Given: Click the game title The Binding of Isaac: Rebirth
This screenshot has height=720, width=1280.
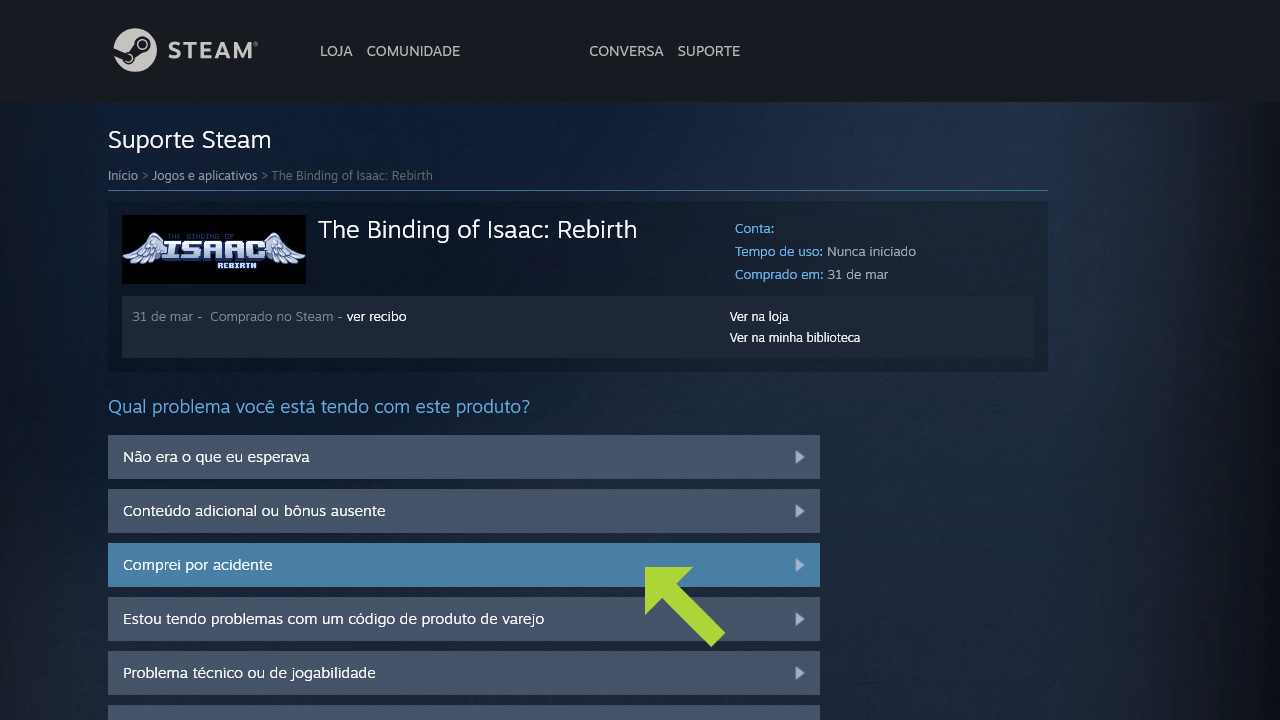Looking at the screenshot, I should (477, 230).
